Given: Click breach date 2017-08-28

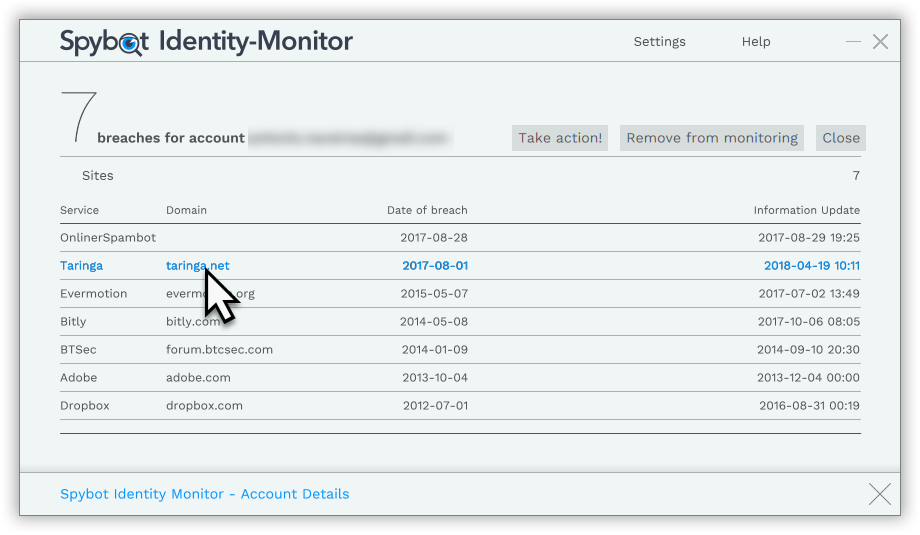Looking at the screenshot, I should tap(434, 238).
